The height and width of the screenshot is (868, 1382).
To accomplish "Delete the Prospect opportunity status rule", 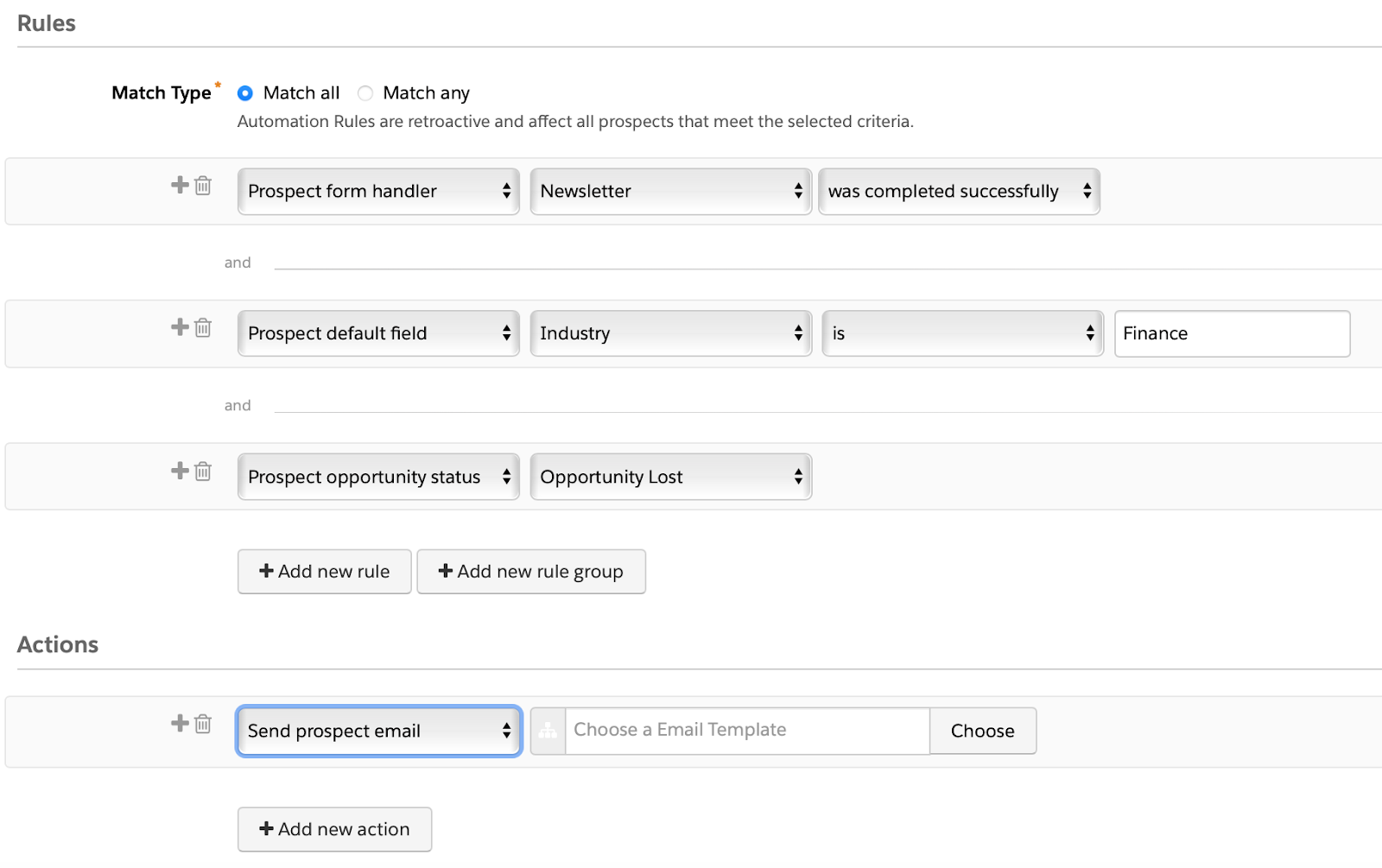I will pyautogui.click(x=203, y=472).
